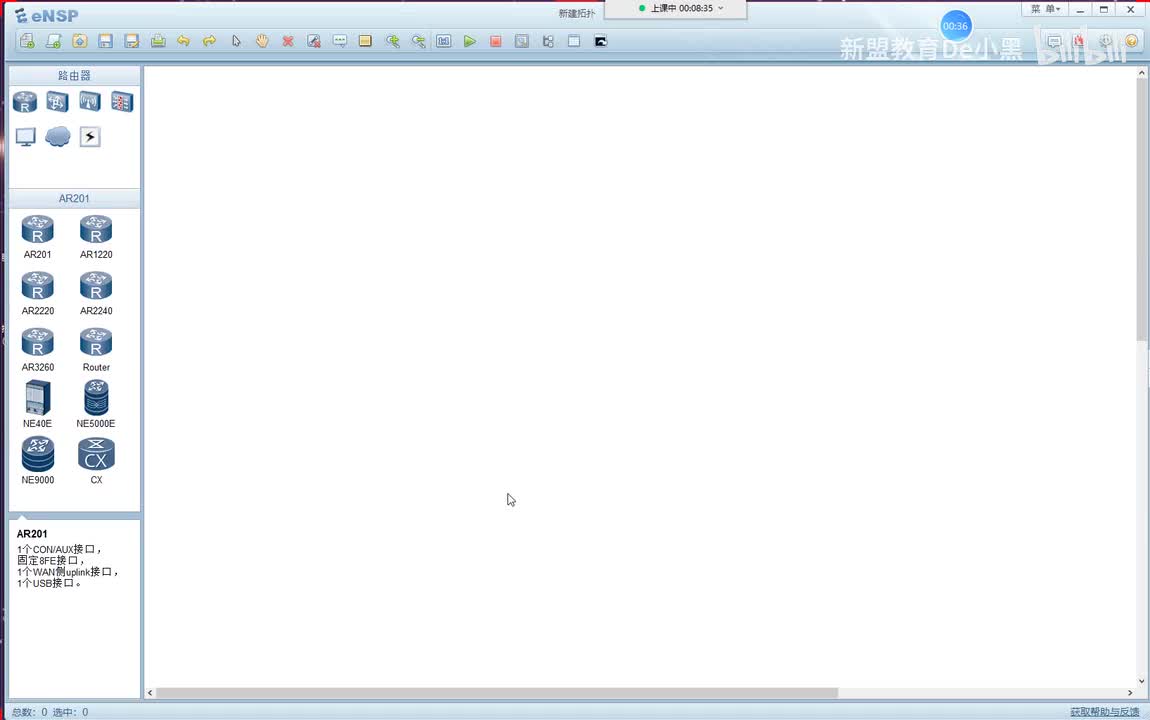The image size is (1150, 720).
Task: Click the canvas scroll-up arrow
Action: (1142, 73)
